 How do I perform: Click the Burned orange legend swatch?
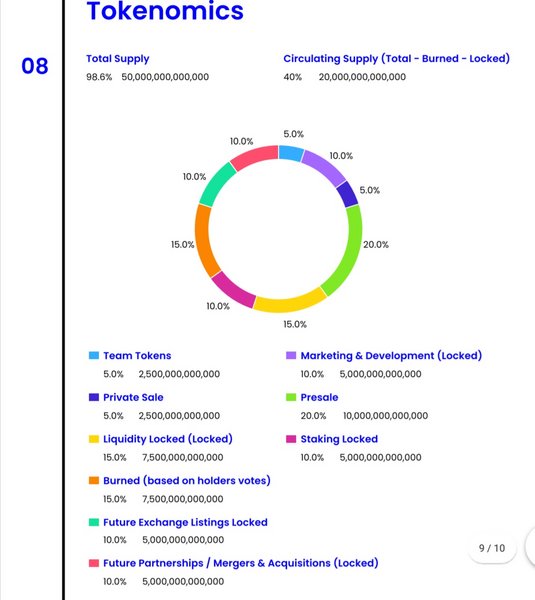click(94, 481)
